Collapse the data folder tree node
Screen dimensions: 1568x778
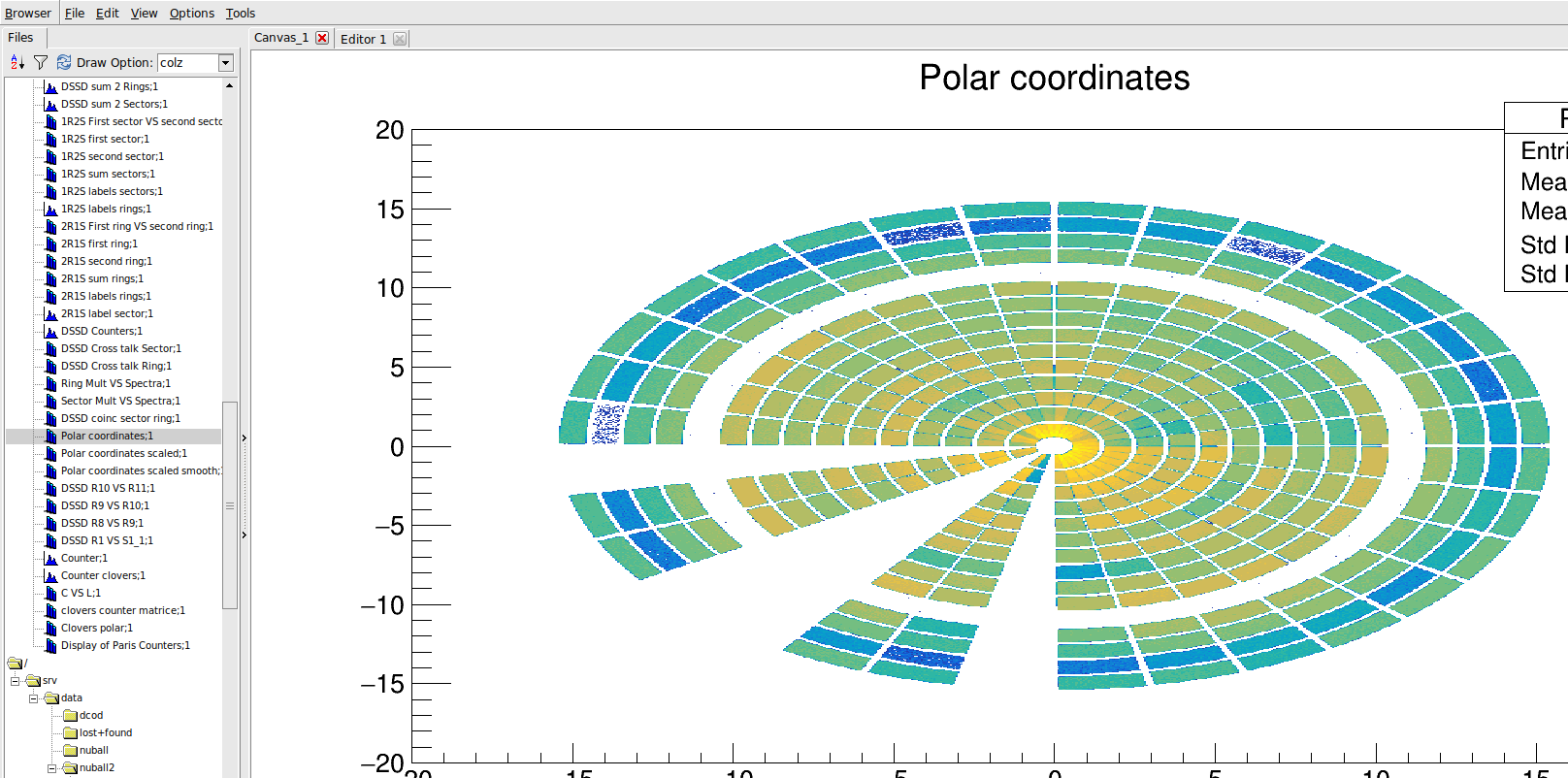pyautogui.click(x=33, y=698)
